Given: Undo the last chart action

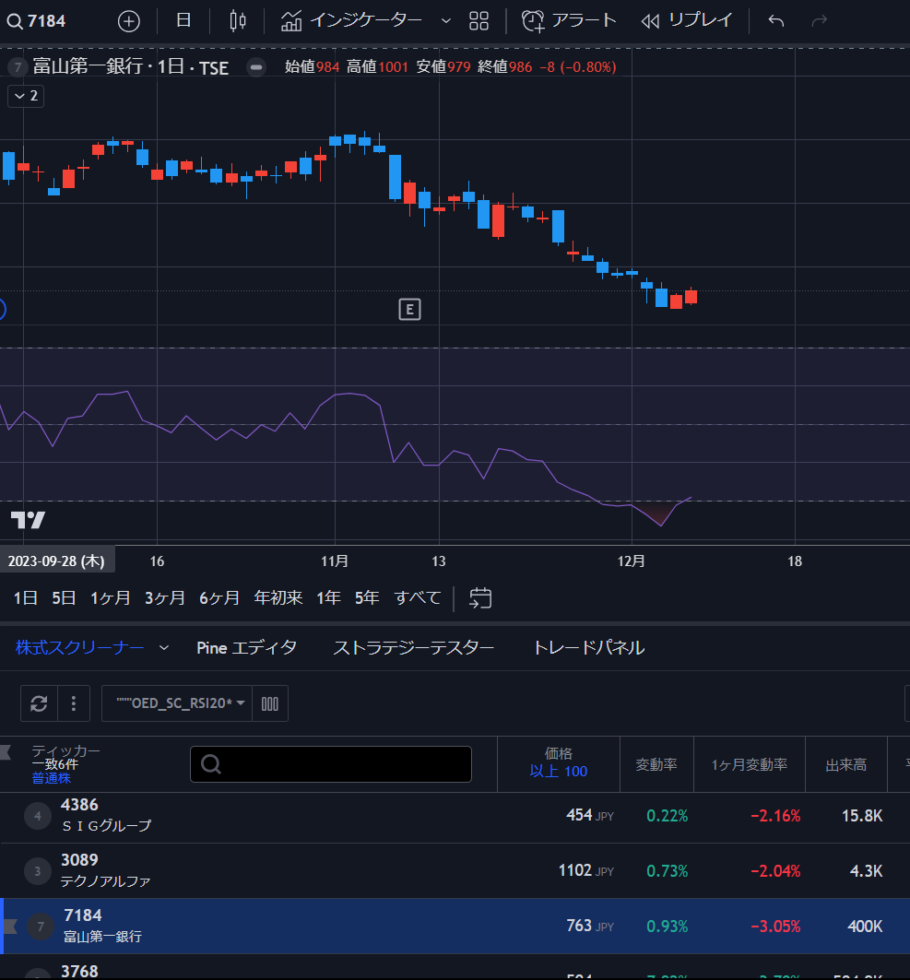Looking at the screenshot, I should (776, 21).
